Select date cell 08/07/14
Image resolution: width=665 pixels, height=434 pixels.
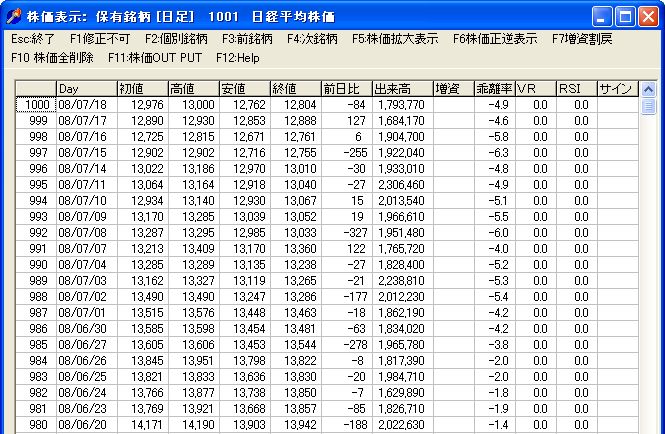87,169
